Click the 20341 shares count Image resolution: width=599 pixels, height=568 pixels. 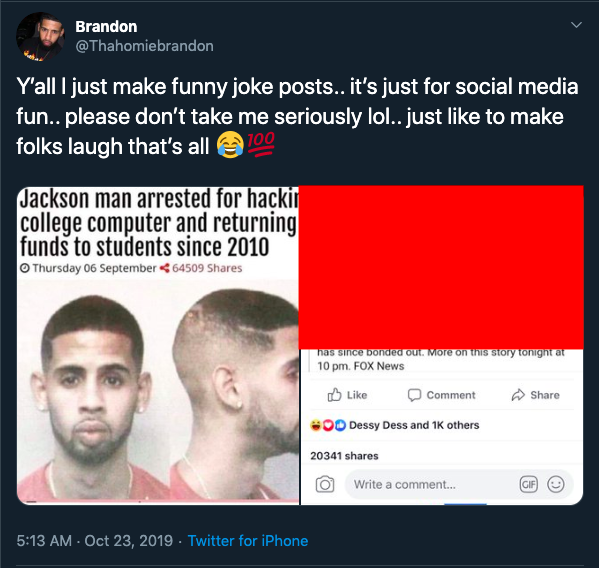tap(344, 456)
